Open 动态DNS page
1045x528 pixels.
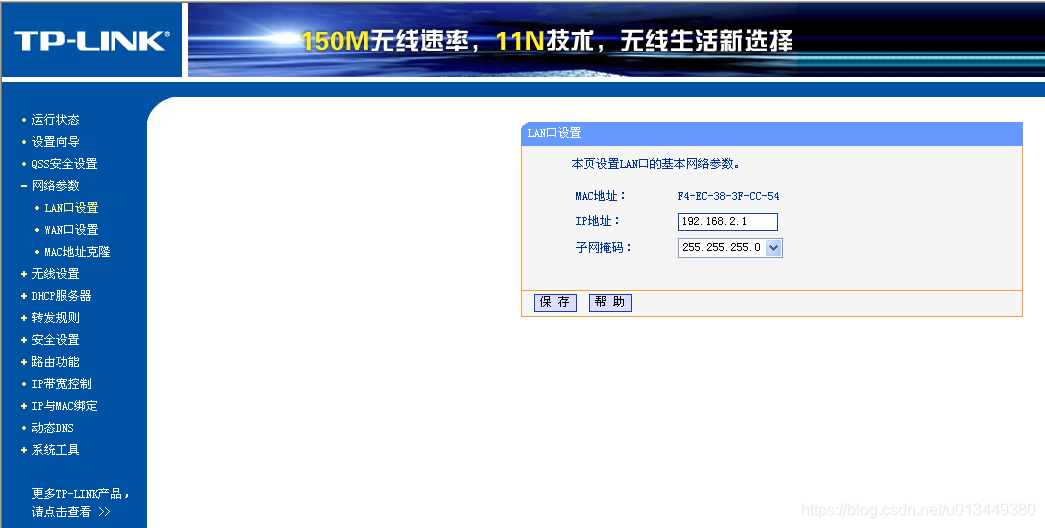click(52, 428)
